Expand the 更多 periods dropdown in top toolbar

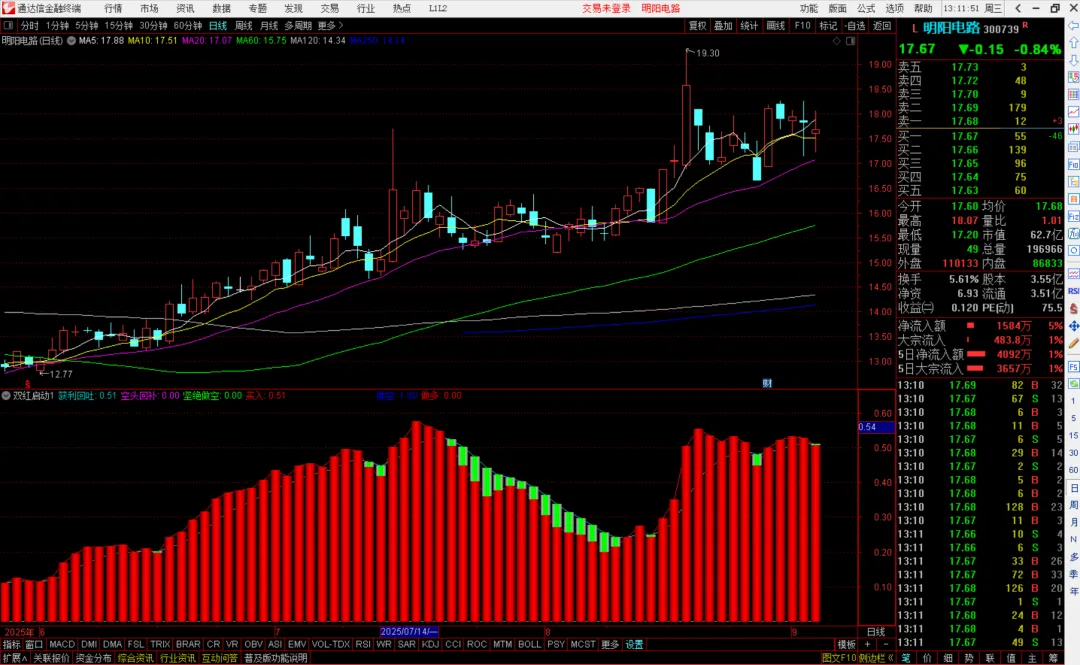(x=330, y=25)
